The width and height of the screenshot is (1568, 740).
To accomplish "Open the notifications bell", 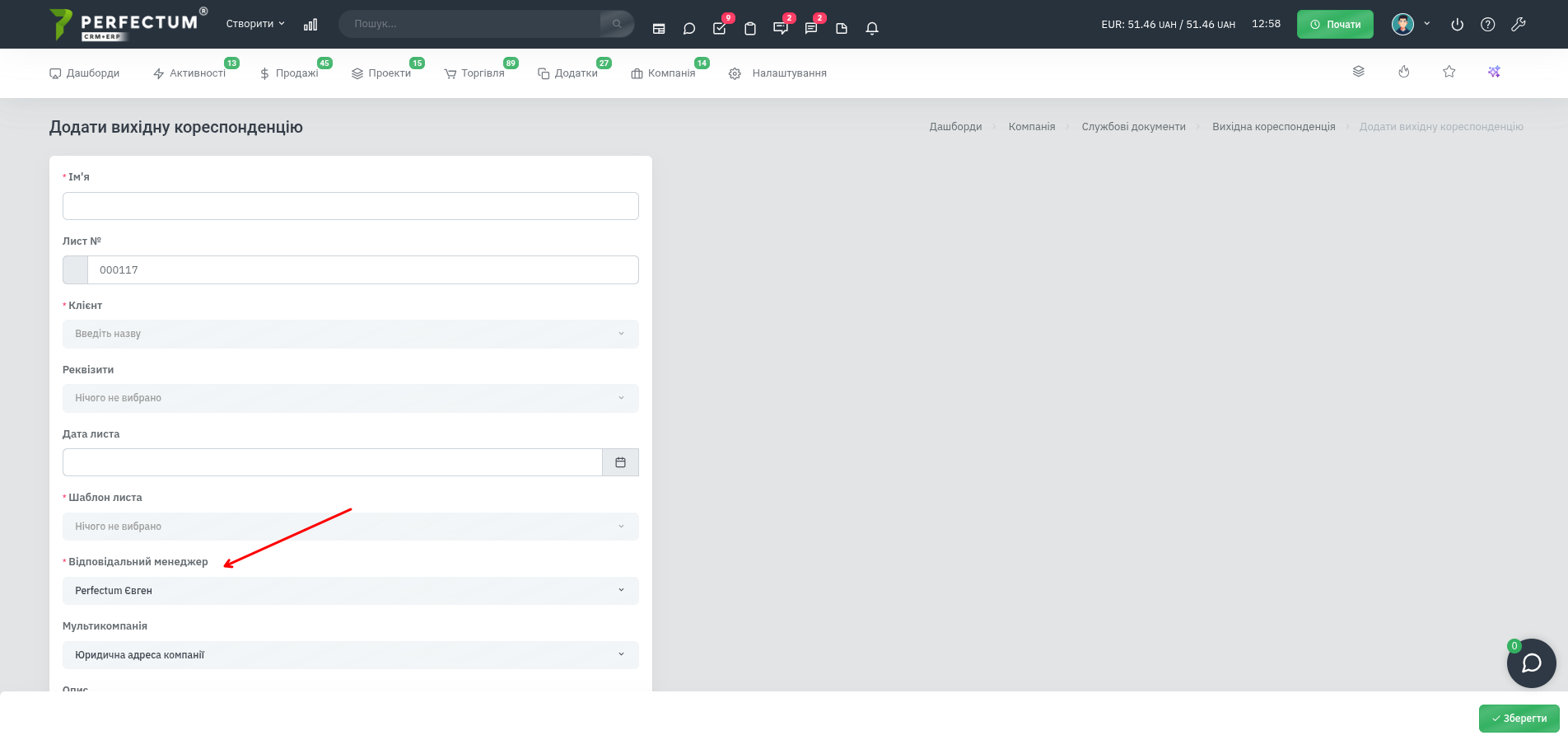I will (x=872, y=28).
